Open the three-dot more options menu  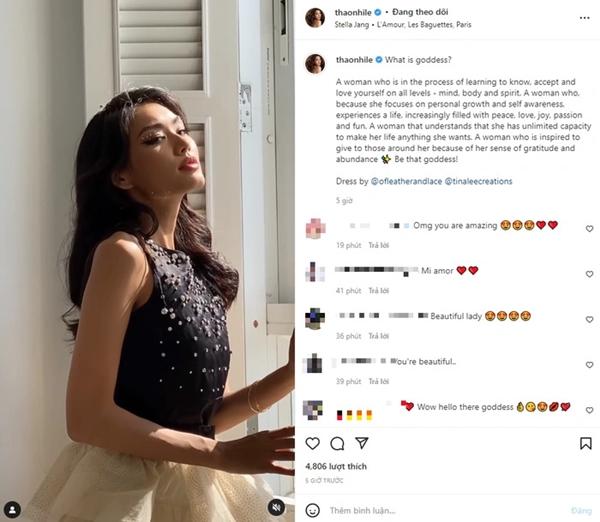584,18
